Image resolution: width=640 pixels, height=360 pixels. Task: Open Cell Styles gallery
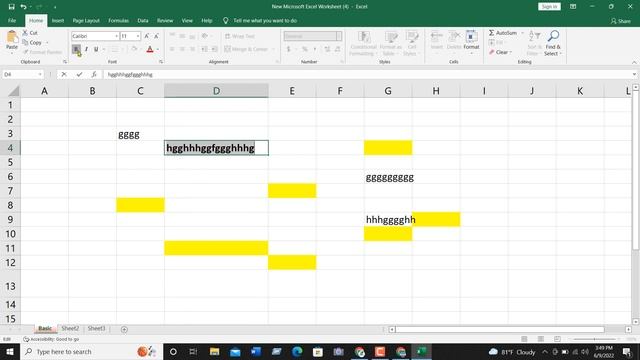point(411,43)
